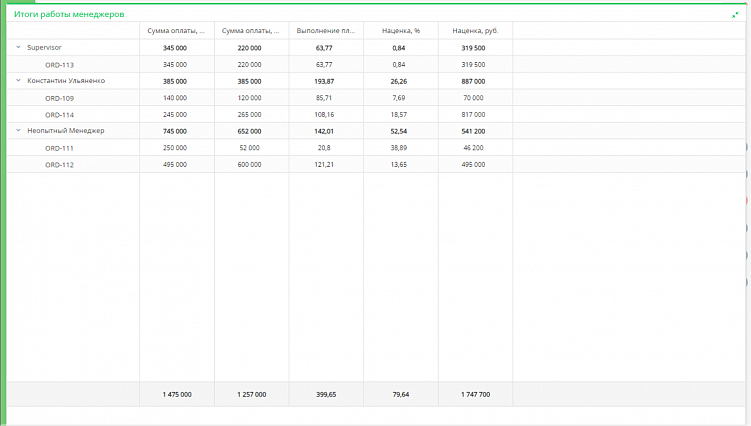
Task: Click the Supervisor manager name
Action: [x=44, y=47]
